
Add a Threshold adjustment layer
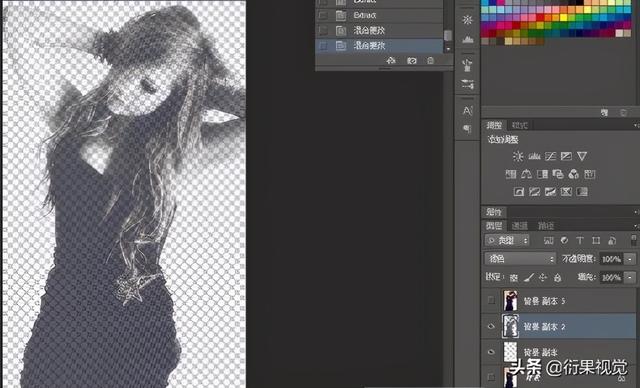click(550, 192)
